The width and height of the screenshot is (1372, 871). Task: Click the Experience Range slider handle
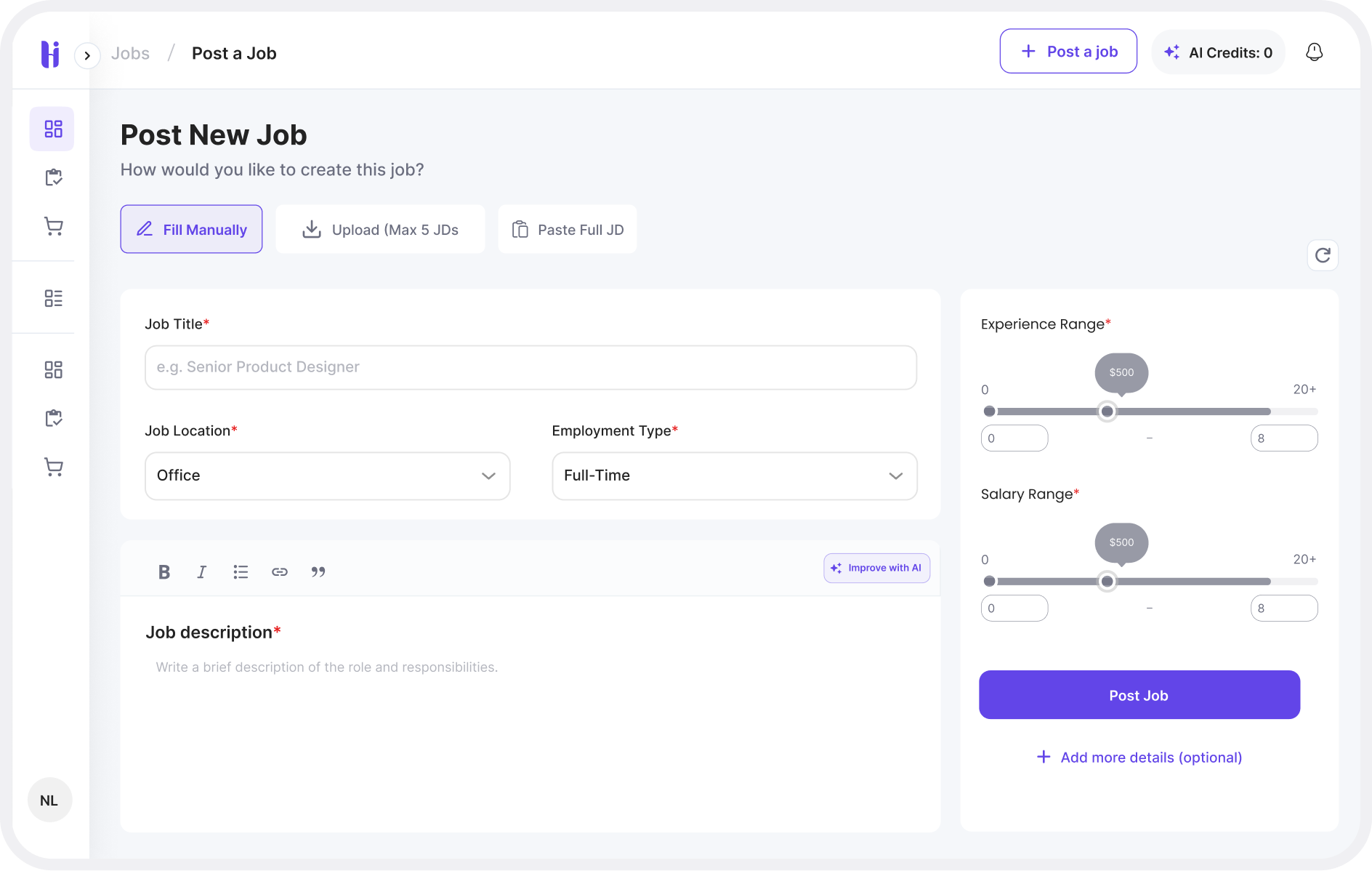pos(1107,412)
